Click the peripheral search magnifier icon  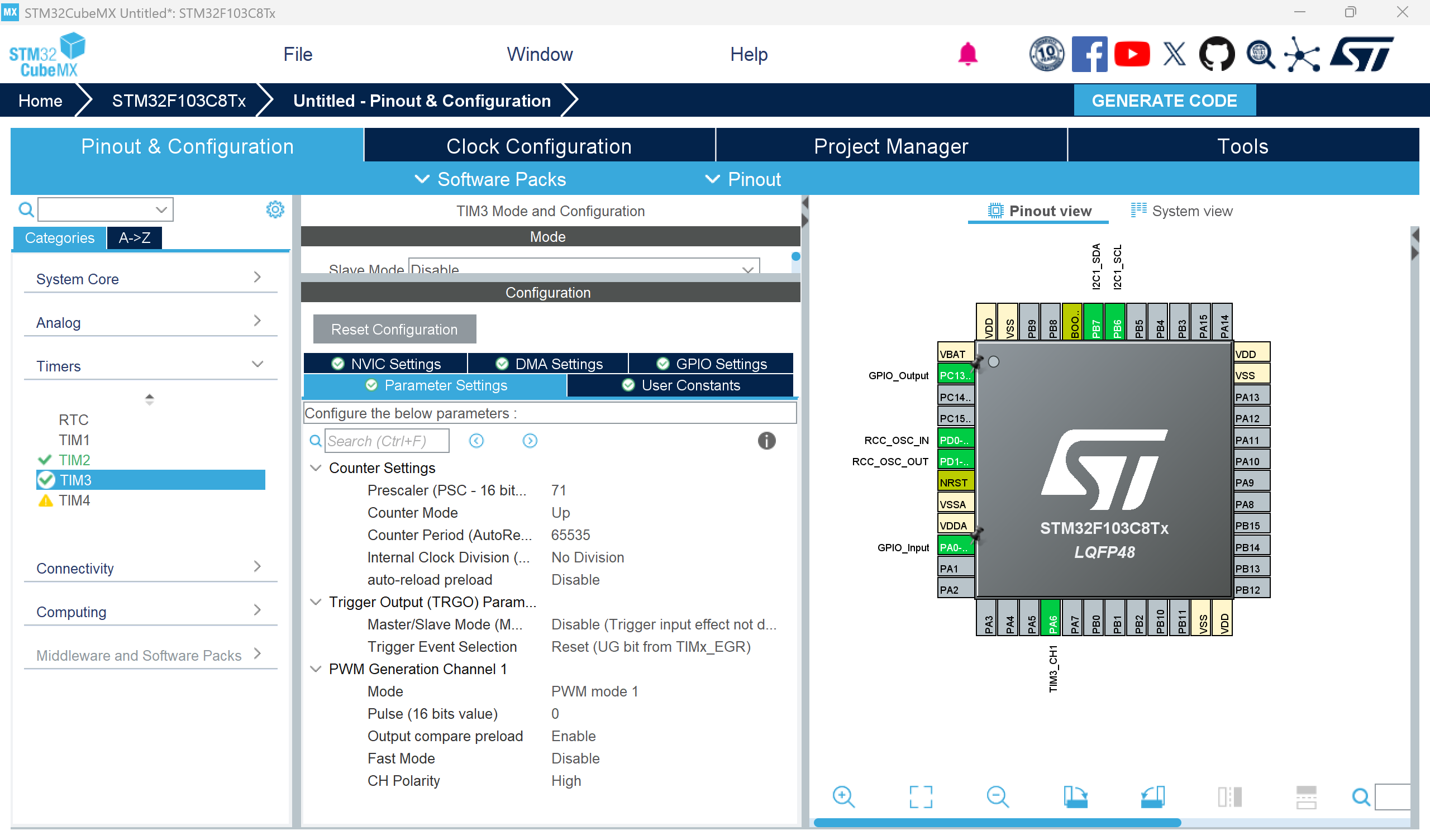click(26, 210)
